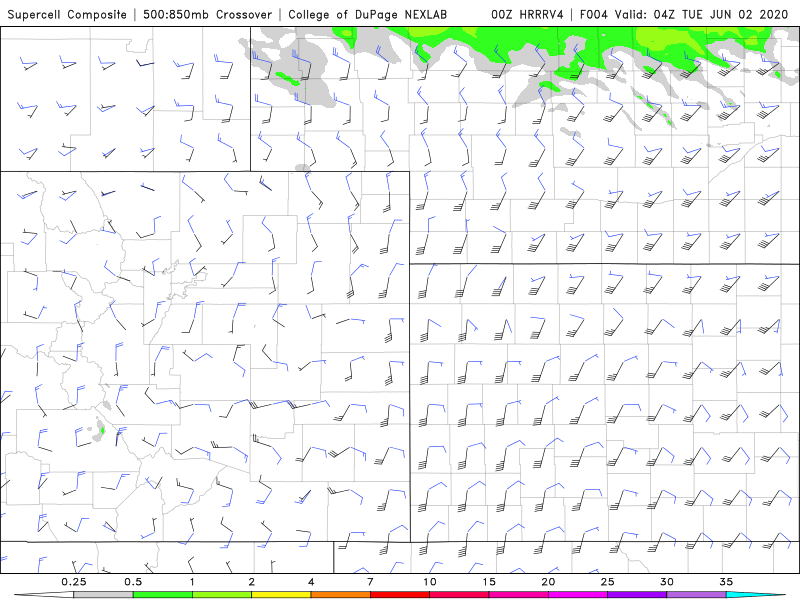Click the "4" legend value
800x600 pixels.
[x=311, y=582]
